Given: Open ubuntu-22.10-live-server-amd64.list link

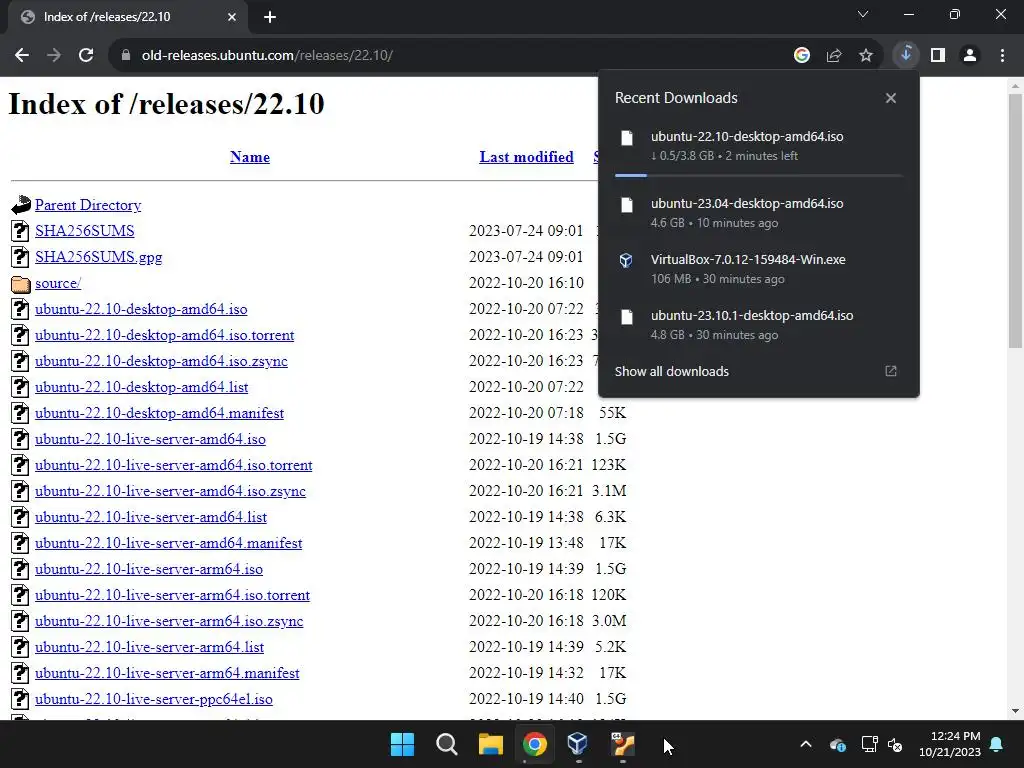Looking at the screenshot, I should [151, 517].
